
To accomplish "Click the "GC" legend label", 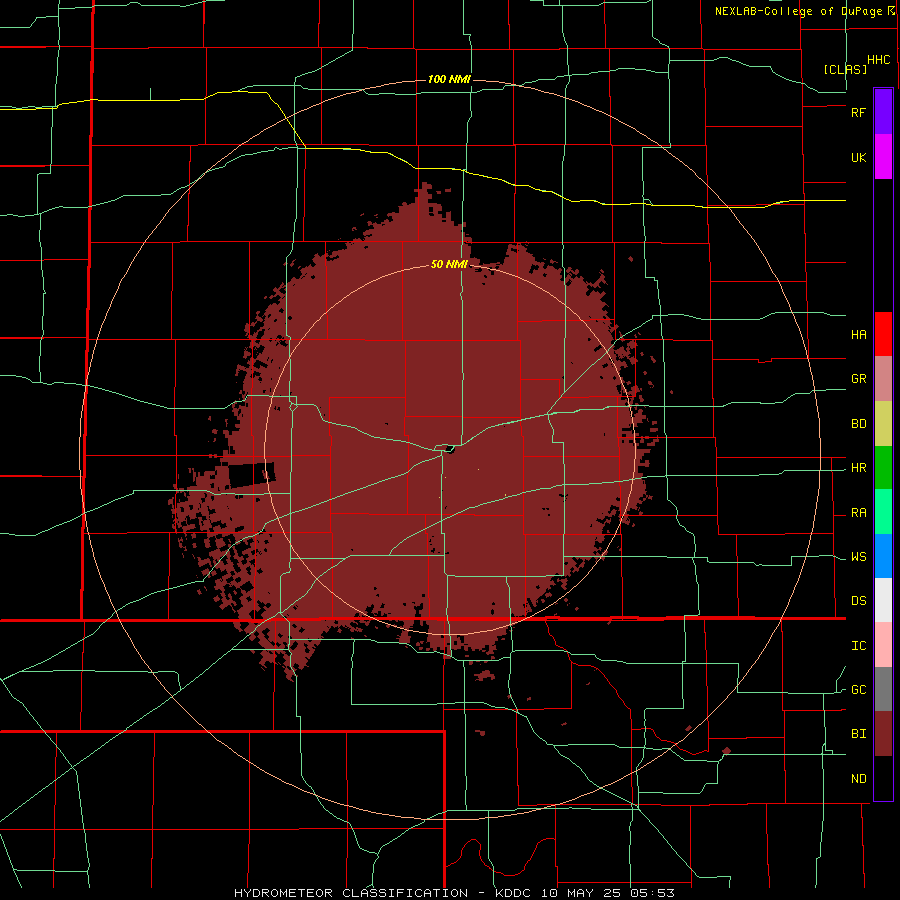I will pos(858,690).
